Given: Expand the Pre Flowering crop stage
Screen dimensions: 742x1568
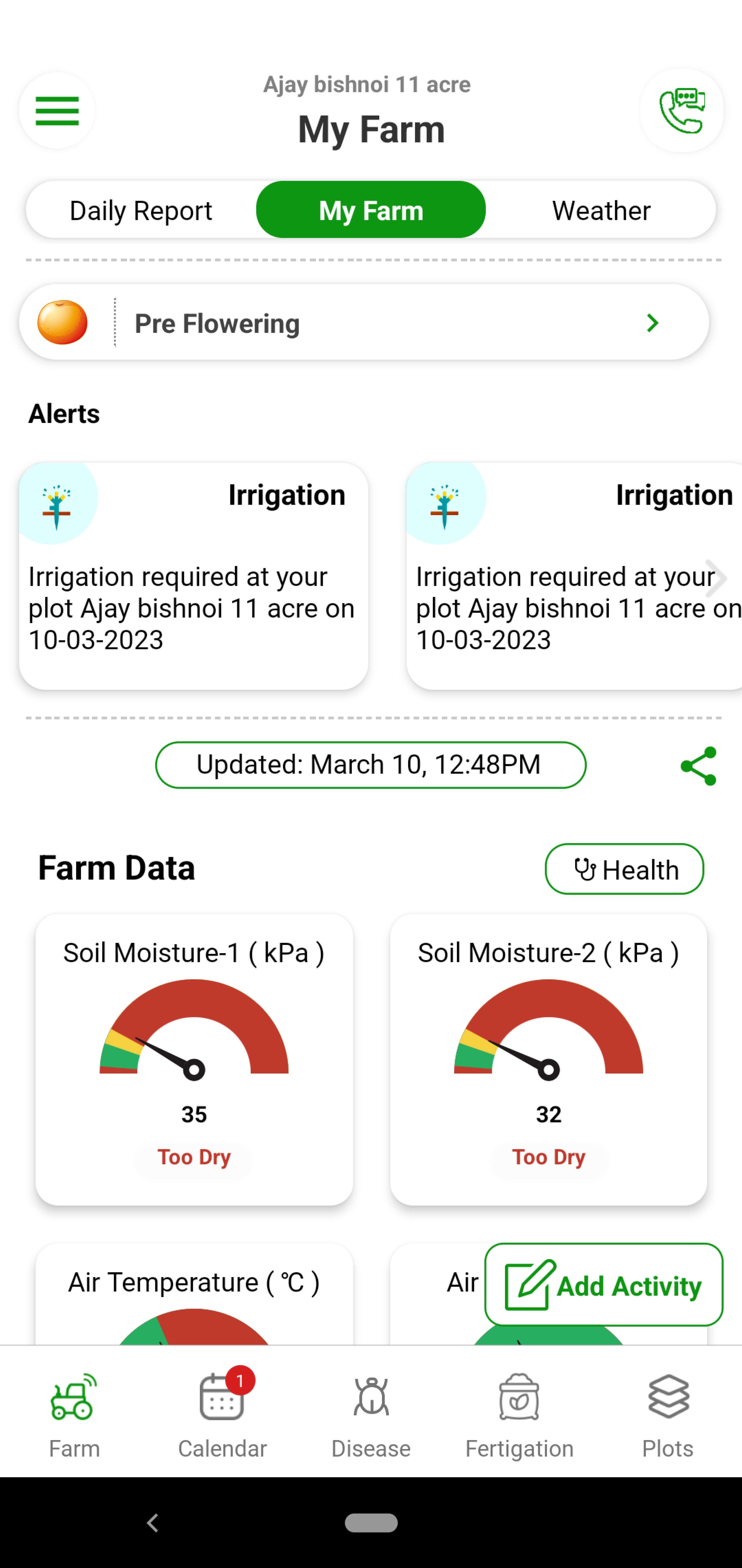Looking at the screenshot, I should click(651, 322).
